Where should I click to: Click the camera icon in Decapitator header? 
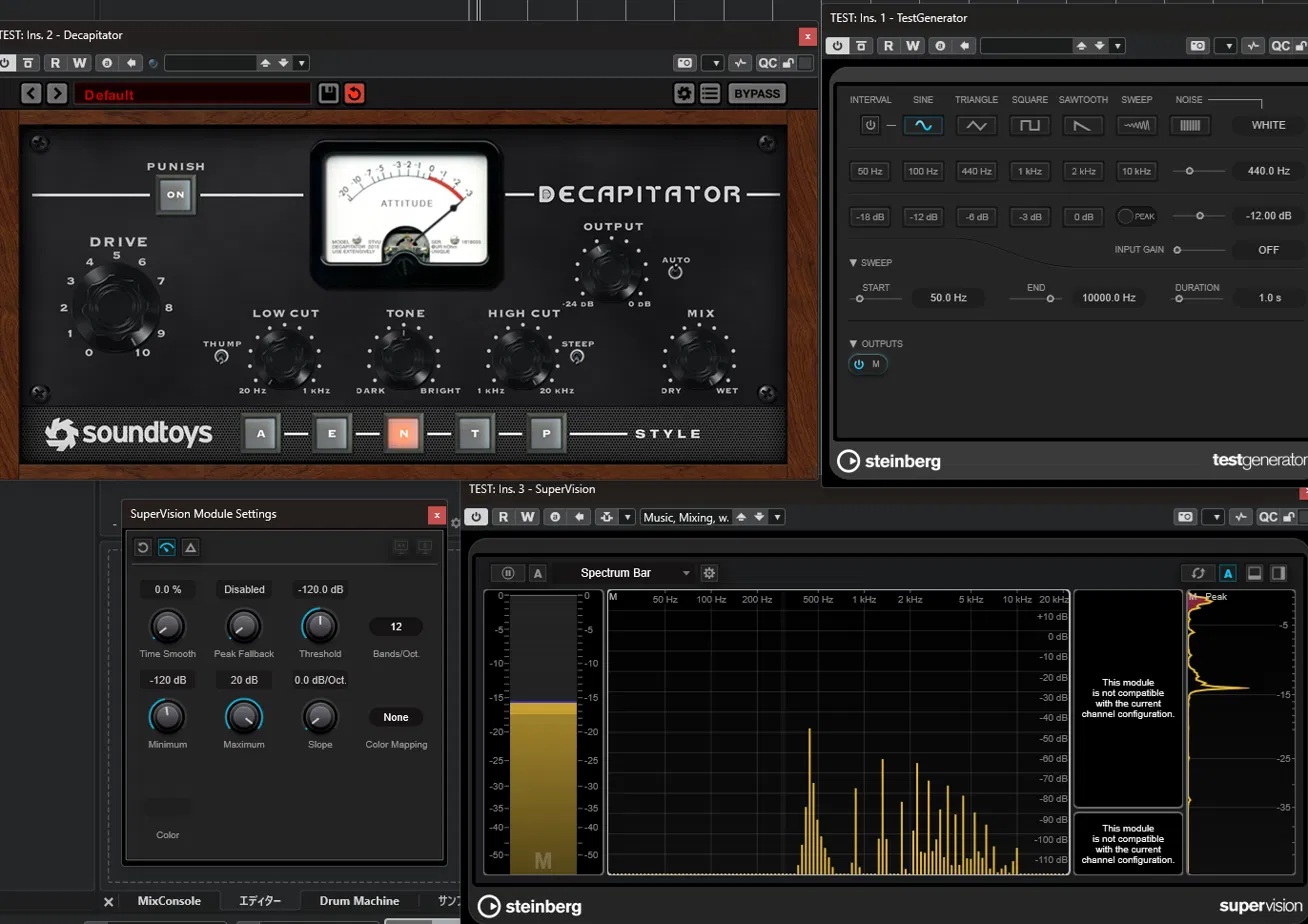coord(685,63)
